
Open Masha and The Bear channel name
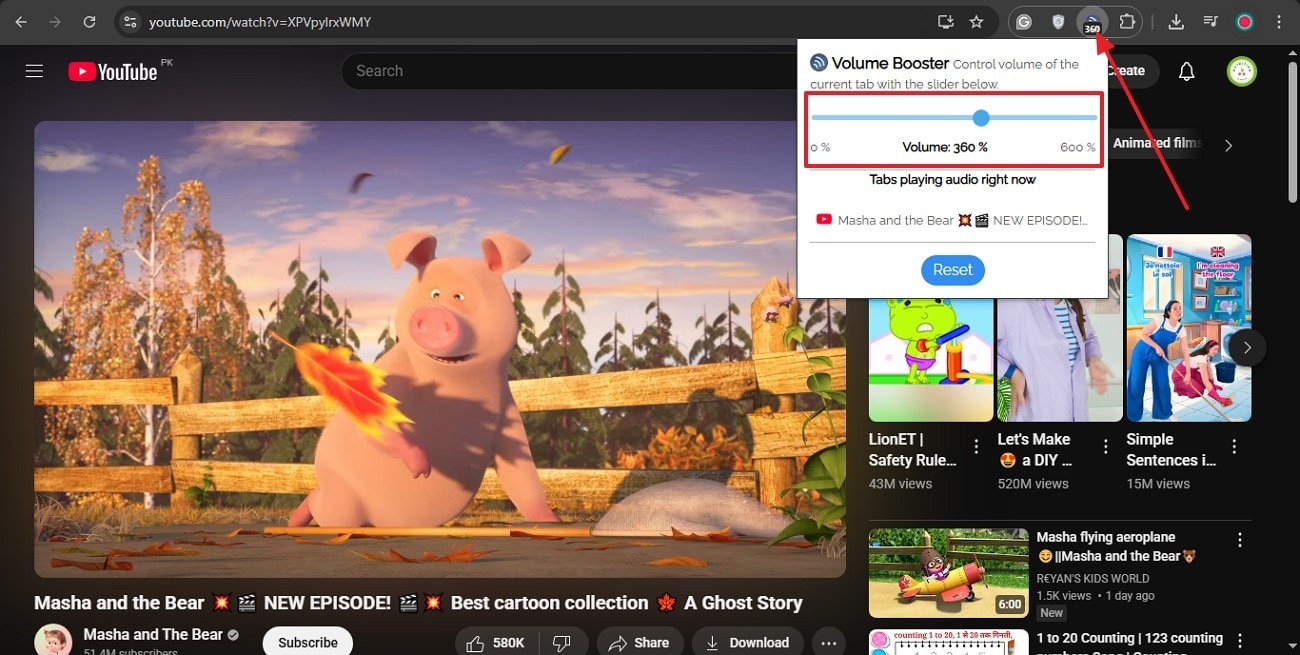[x=153, y=634]
